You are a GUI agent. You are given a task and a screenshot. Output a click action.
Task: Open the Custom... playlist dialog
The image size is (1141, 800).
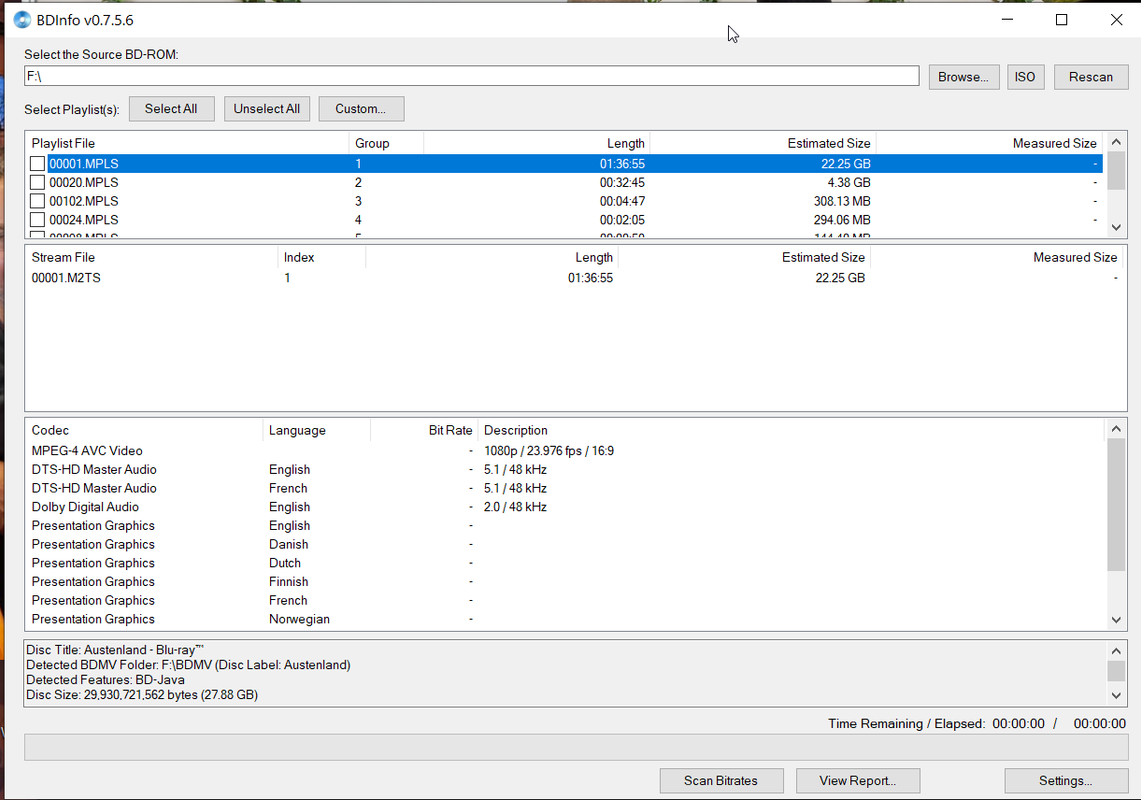point(361,108)
